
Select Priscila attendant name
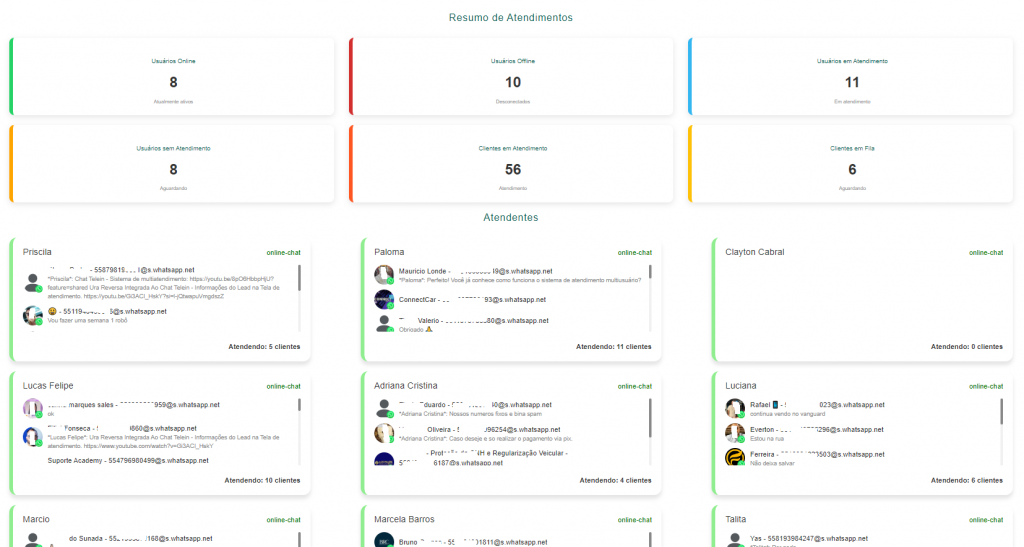(37, 252)
